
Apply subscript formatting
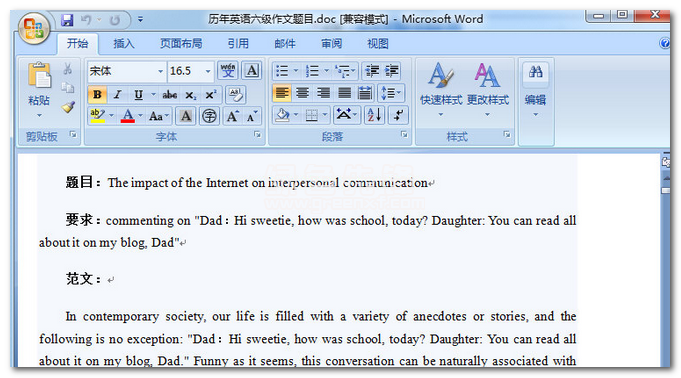click(x=190, y=95)
